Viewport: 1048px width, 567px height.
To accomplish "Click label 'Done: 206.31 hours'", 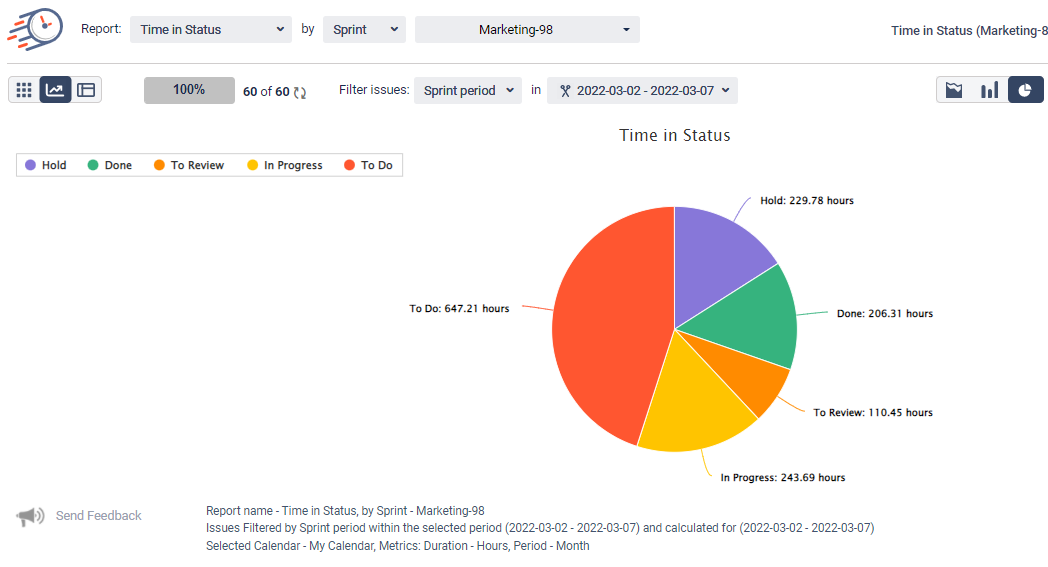I will click(x=885, y=314).
